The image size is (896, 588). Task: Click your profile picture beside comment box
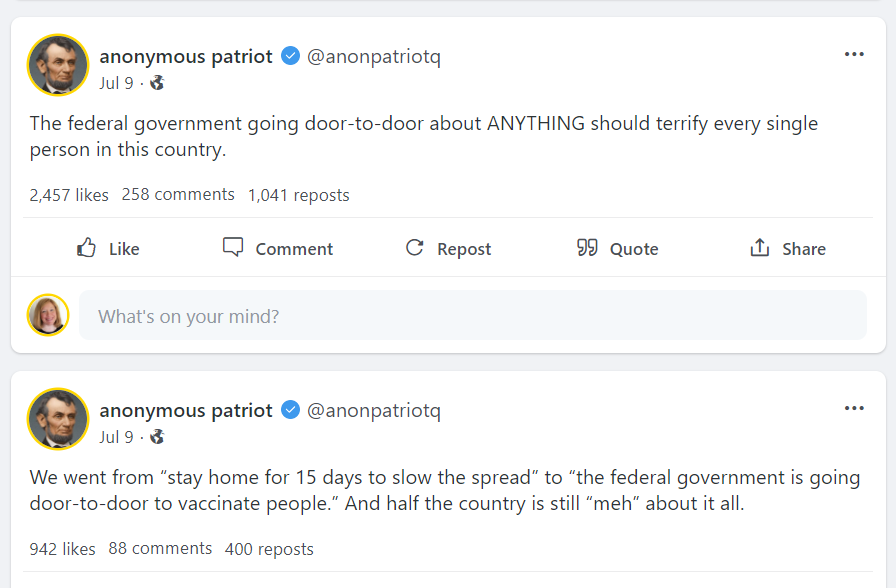pyautogui.click(x=48, y=315)
